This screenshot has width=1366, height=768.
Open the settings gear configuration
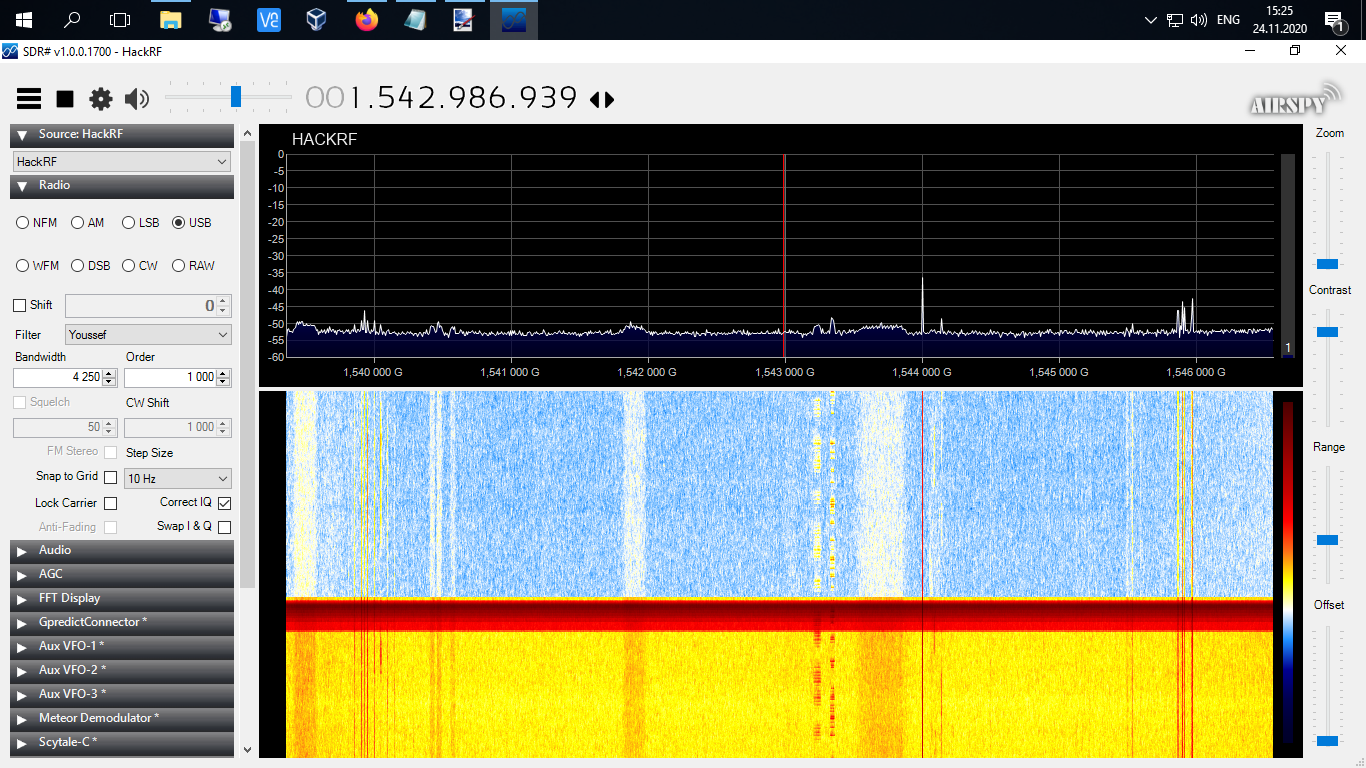click(x=101, y=98)
